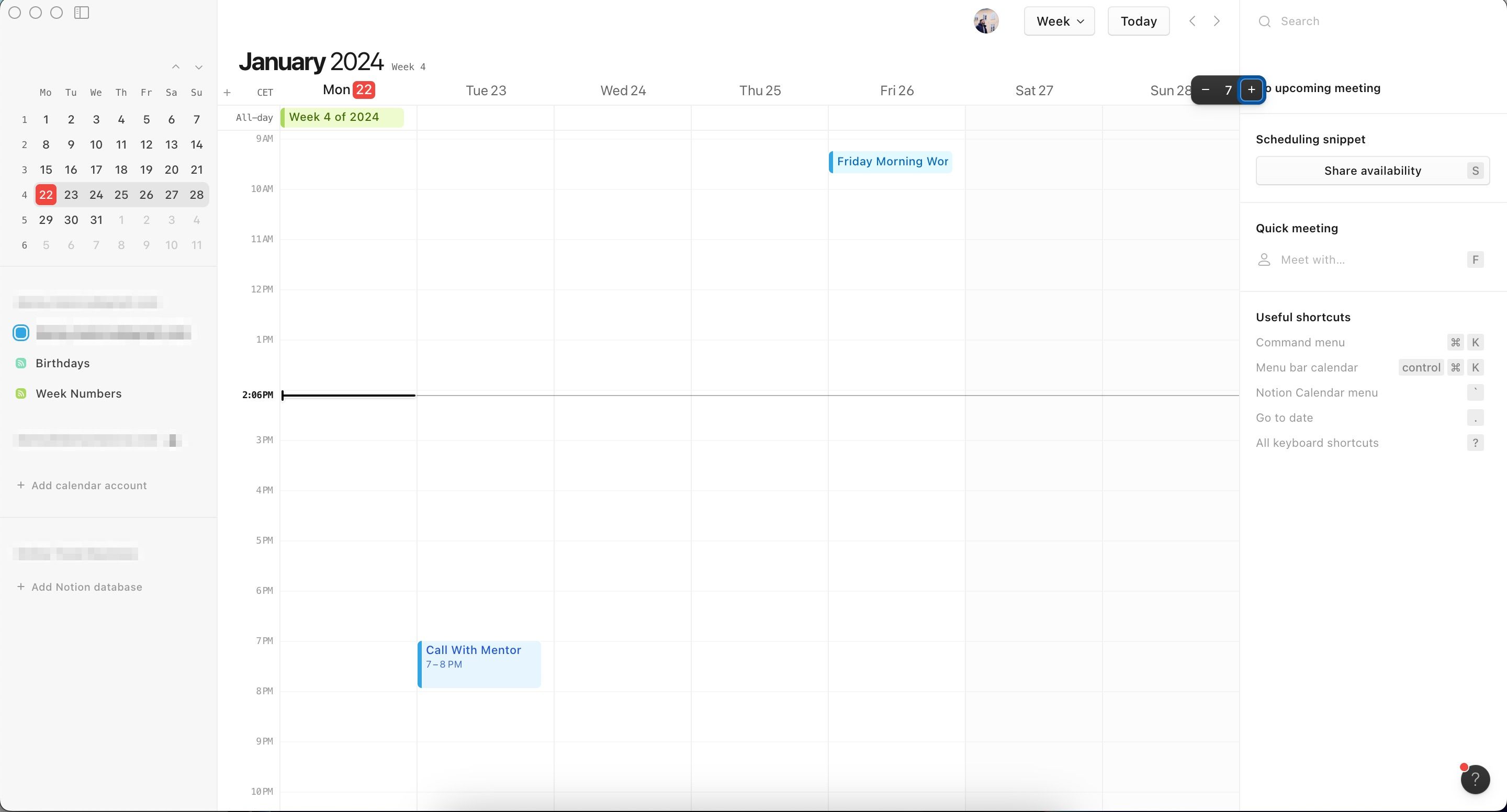Image resolution: width=1507 pixels, height=812 pixels.
Task: Click the Meet with input field
Action: [x=1312, y=260]
